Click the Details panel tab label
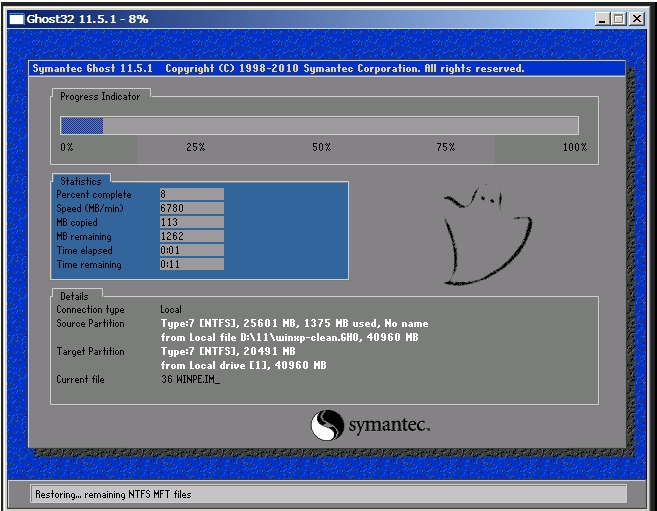 [x=74, y=296]
